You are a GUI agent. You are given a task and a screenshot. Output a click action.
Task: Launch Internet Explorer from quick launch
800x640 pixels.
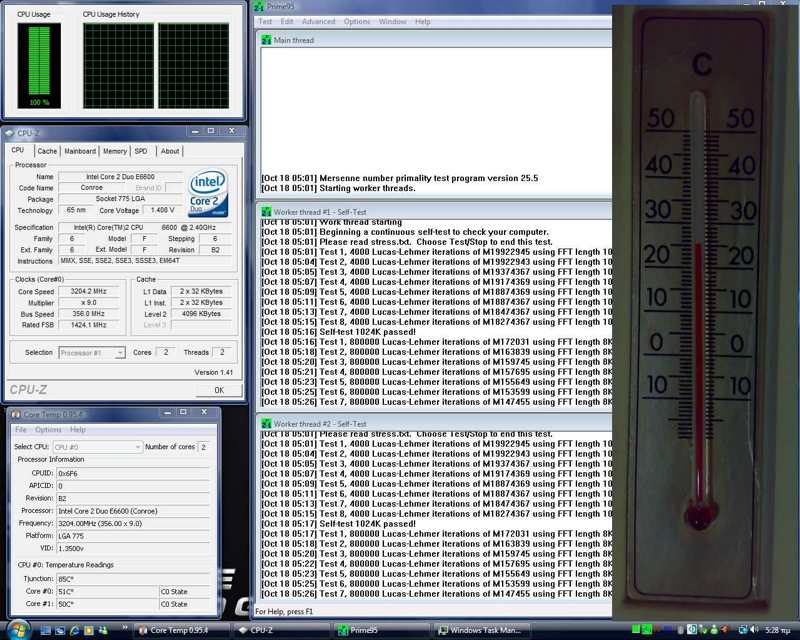click(x=74, y=630)
